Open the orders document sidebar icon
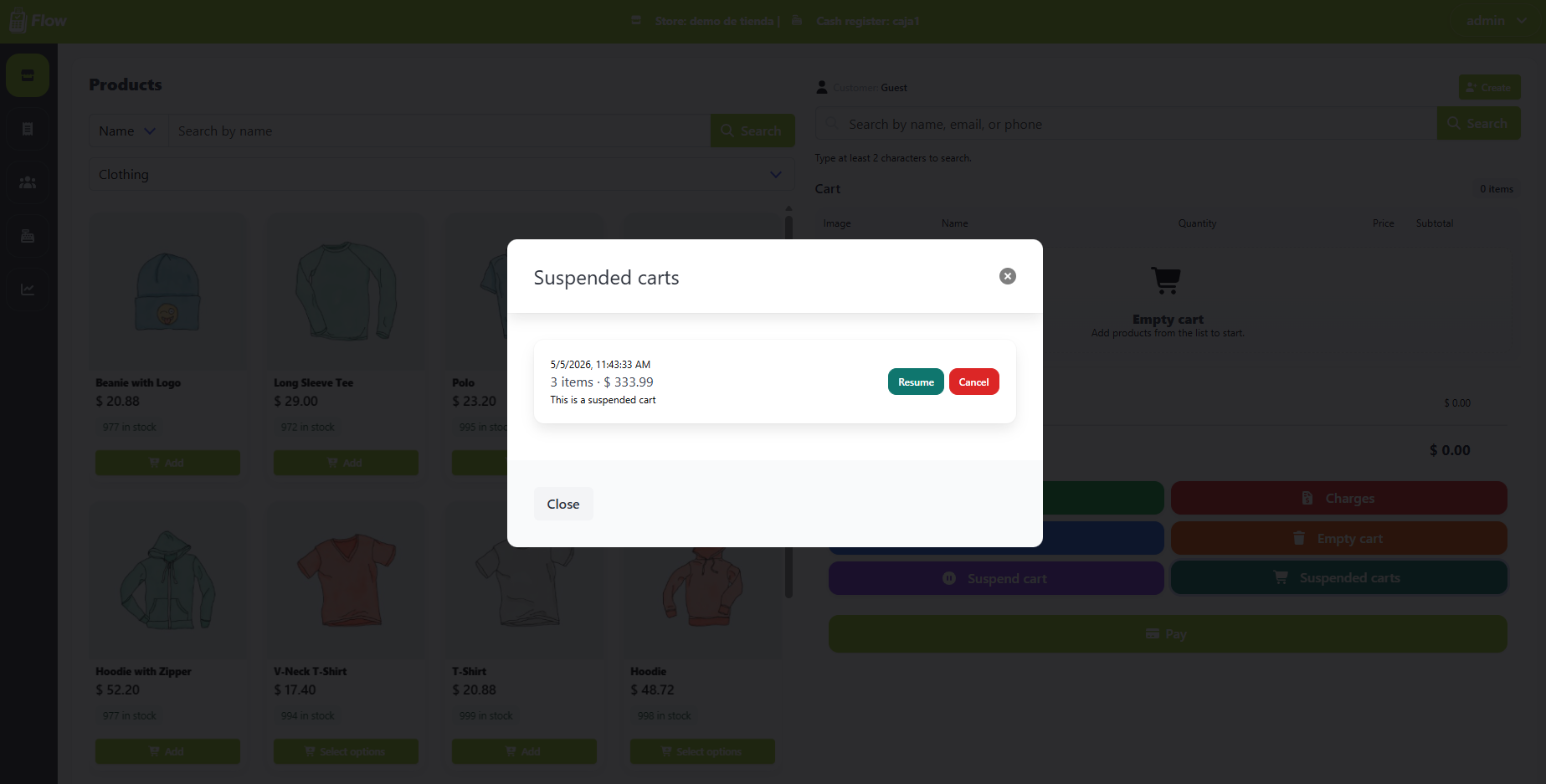 pyautogui.click(x=28, y=129)
